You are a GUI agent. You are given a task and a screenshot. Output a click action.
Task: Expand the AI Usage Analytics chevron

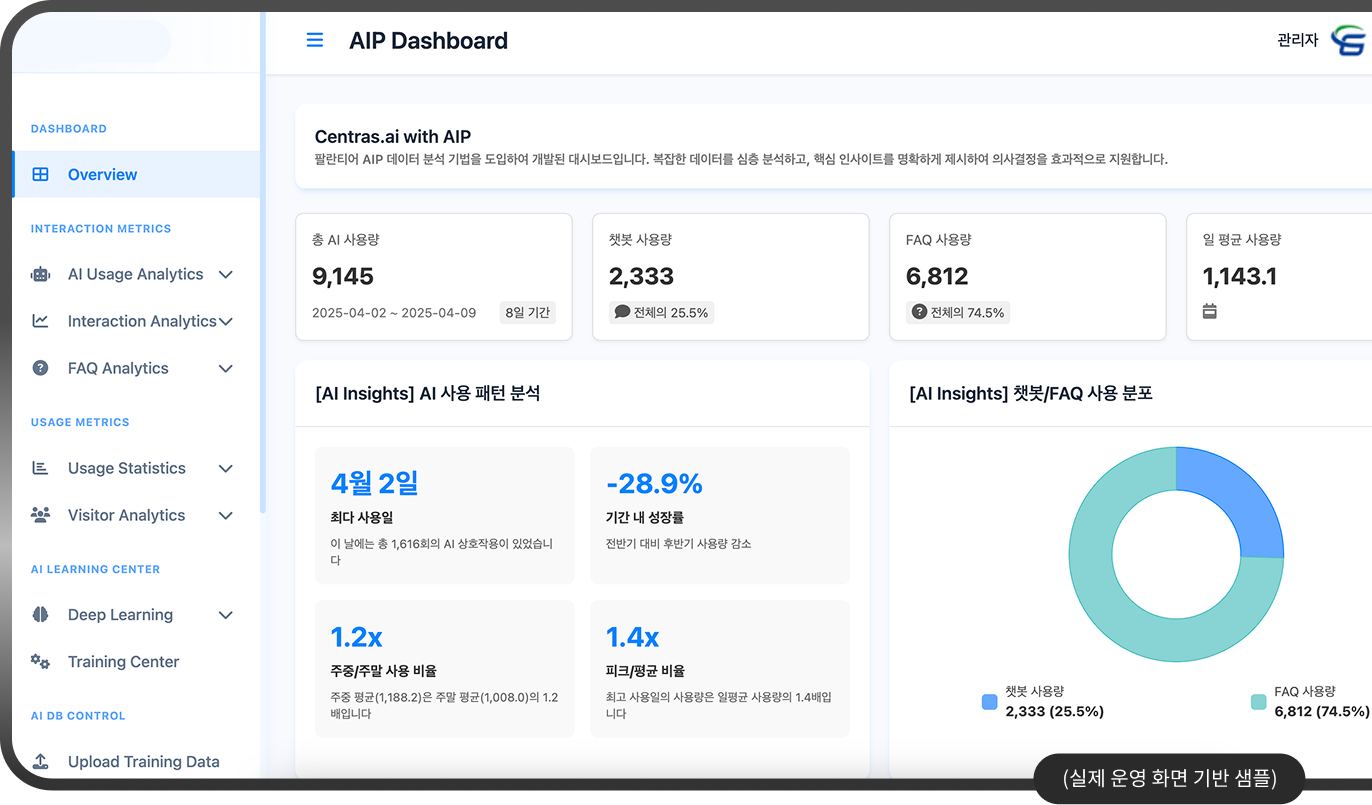226,274
